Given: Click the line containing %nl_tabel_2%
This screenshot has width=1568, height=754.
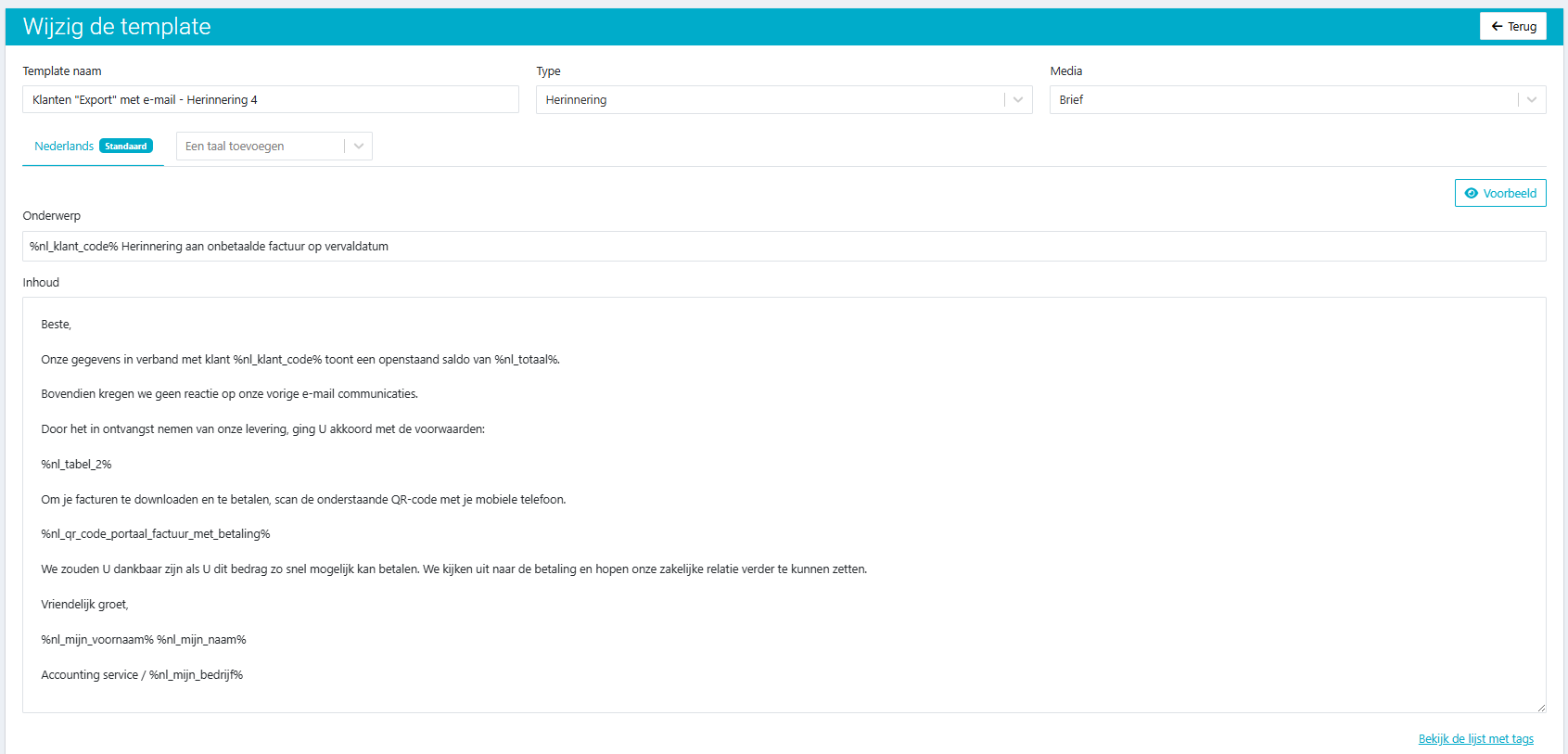Looking at the screenshot, I should [76, 464].
